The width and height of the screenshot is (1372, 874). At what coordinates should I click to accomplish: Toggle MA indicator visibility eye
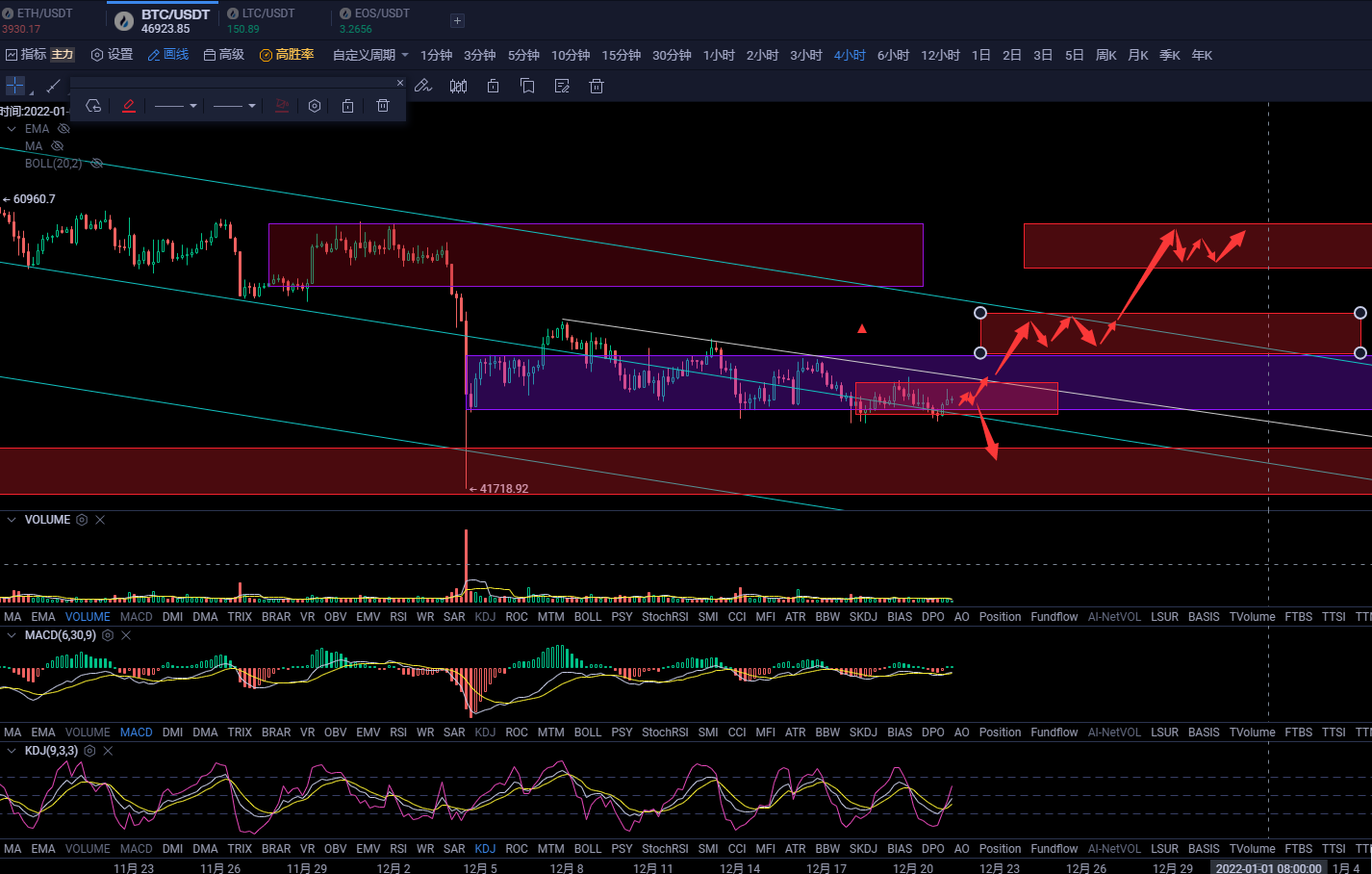57,146
